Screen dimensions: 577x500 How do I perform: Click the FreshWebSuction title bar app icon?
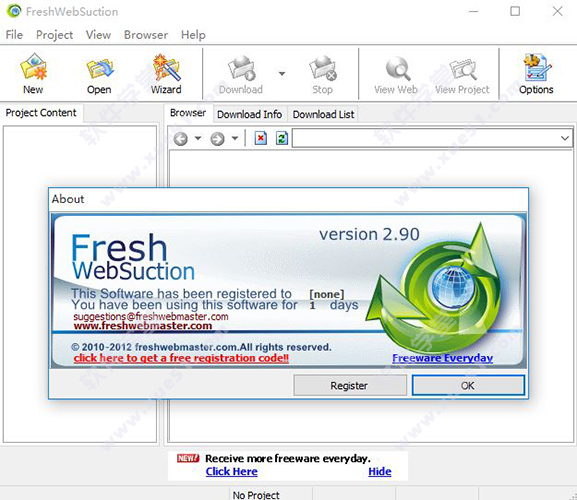[x=14, y=11]
